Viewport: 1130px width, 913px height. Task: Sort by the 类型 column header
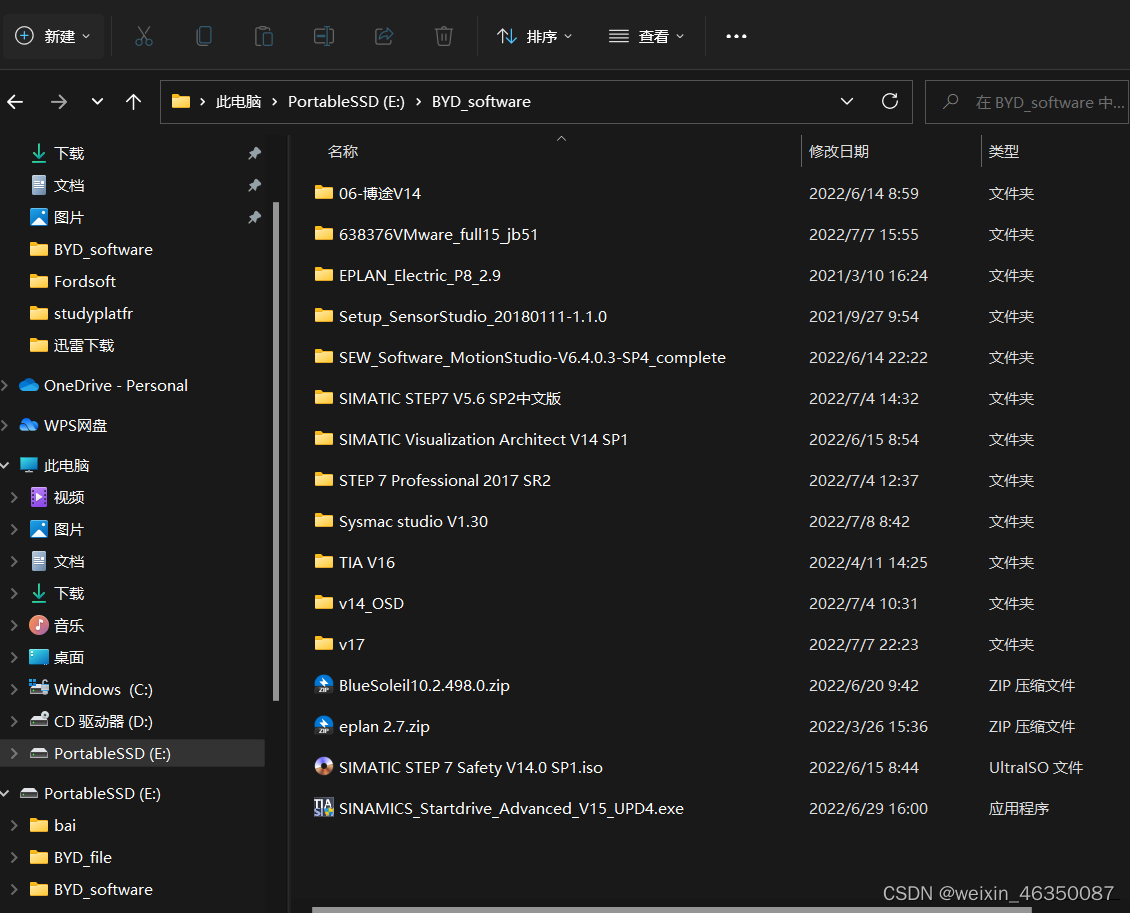pyautogui.click(x=1004, y=151)
